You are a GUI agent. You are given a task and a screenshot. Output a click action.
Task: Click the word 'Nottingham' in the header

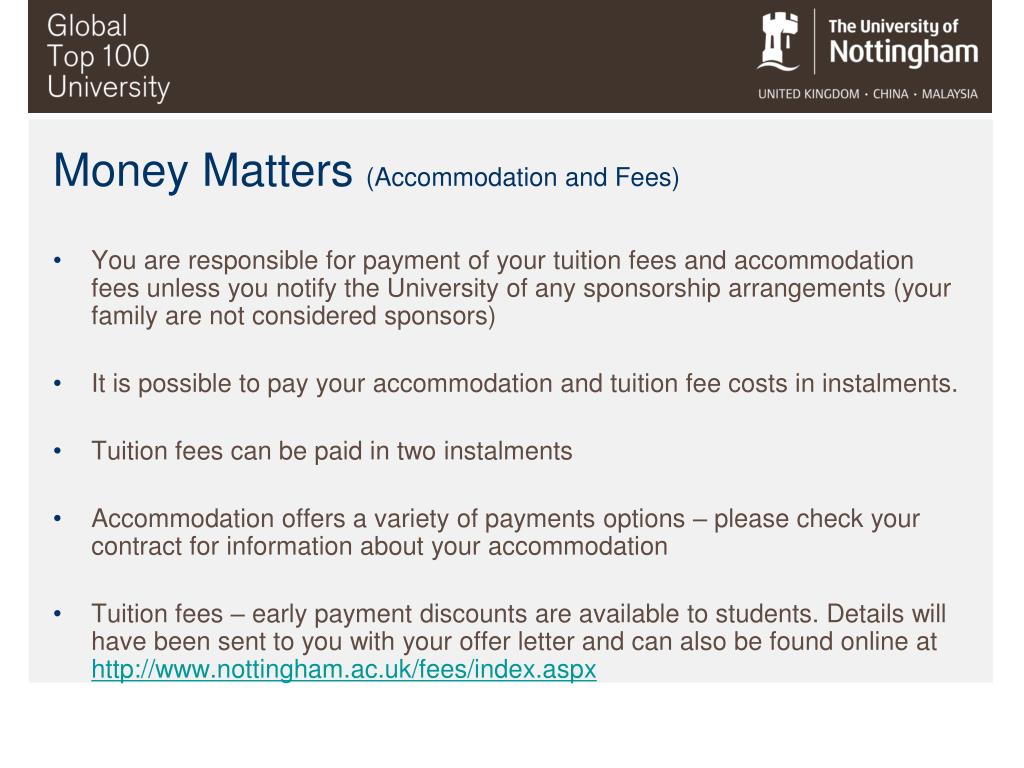(904, 52)
